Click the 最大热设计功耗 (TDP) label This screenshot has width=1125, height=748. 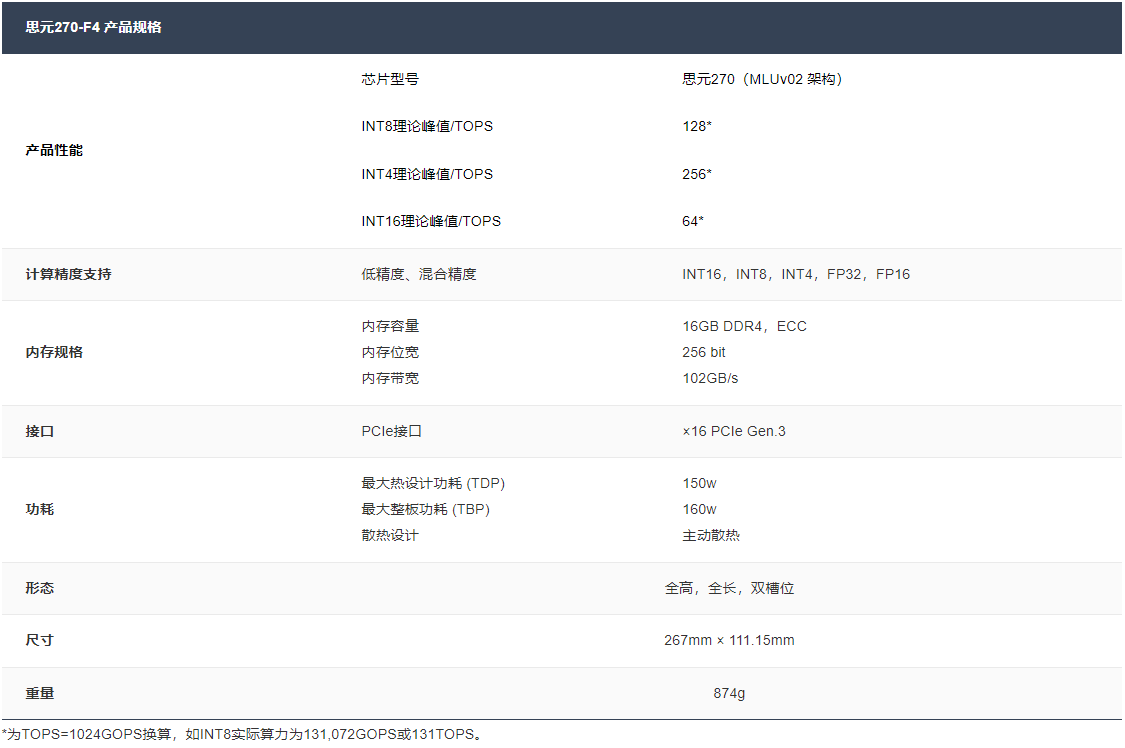tap(433, 483)
